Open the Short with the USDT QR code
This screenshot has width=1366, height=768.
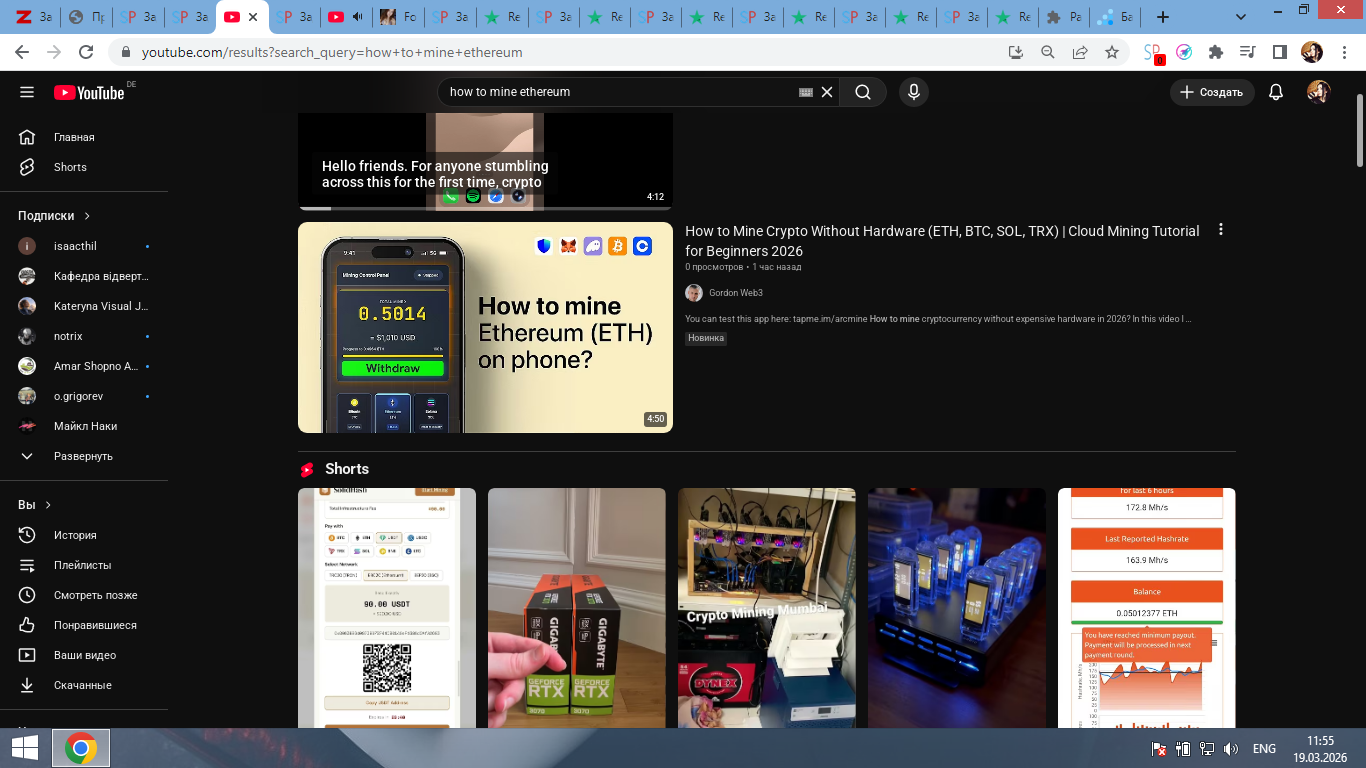pyautogui.click(x=387, y=608)
